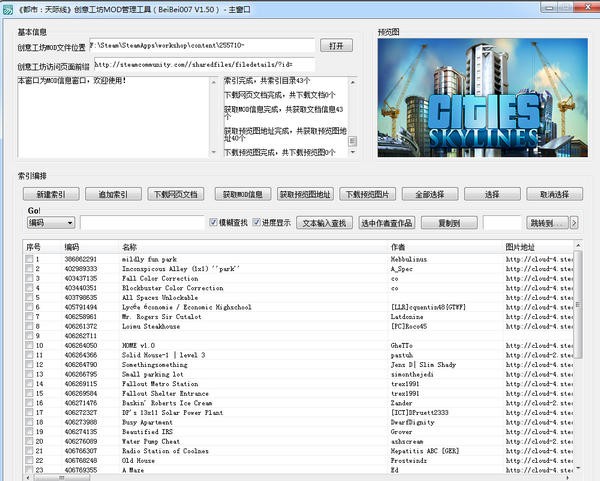The height and width of the screenshot is (481, 600).
Task: Select the Somethingsomething entry
Action: click(155, 365)
